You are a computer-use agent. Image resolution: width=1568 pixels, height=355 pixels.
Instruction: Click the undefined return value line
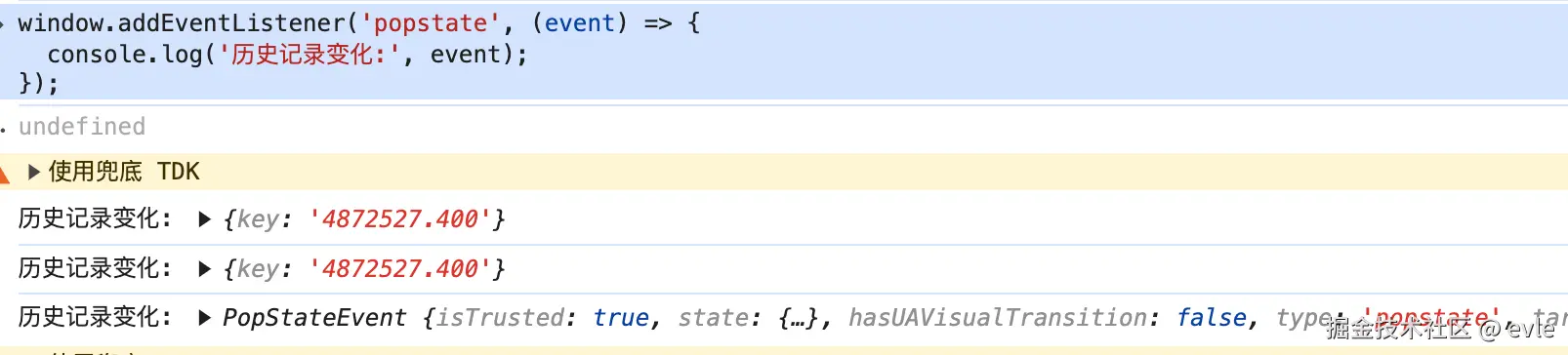(x=82, y=127)
